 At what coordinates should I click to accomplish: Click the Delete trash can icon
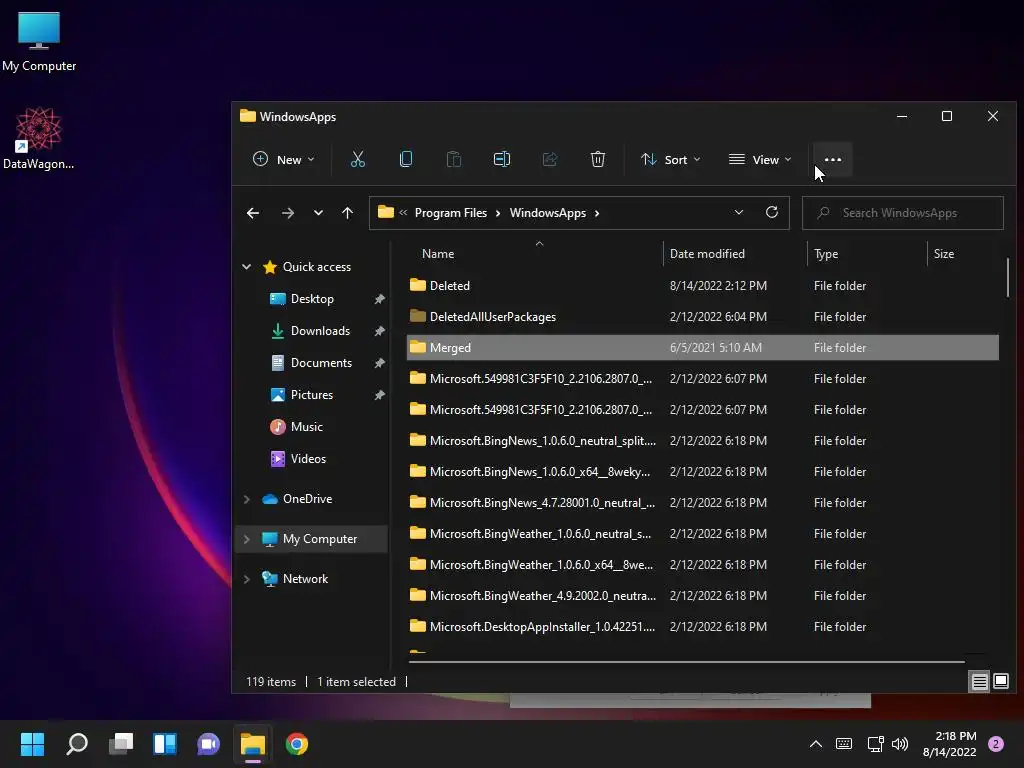click(x=598, y=159)
